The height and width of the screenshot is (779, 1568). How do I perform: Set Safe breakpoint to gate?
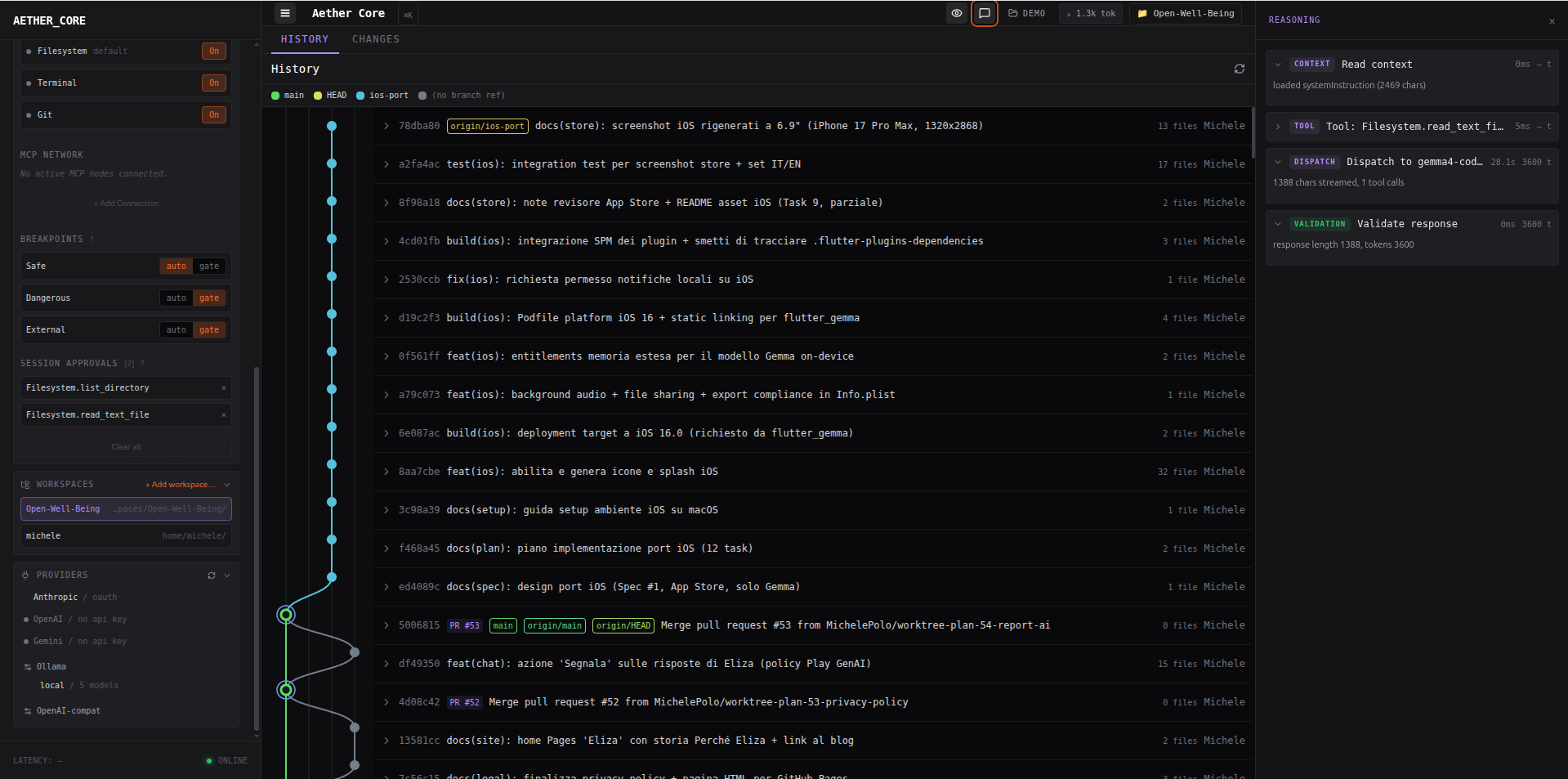[209, 266]
